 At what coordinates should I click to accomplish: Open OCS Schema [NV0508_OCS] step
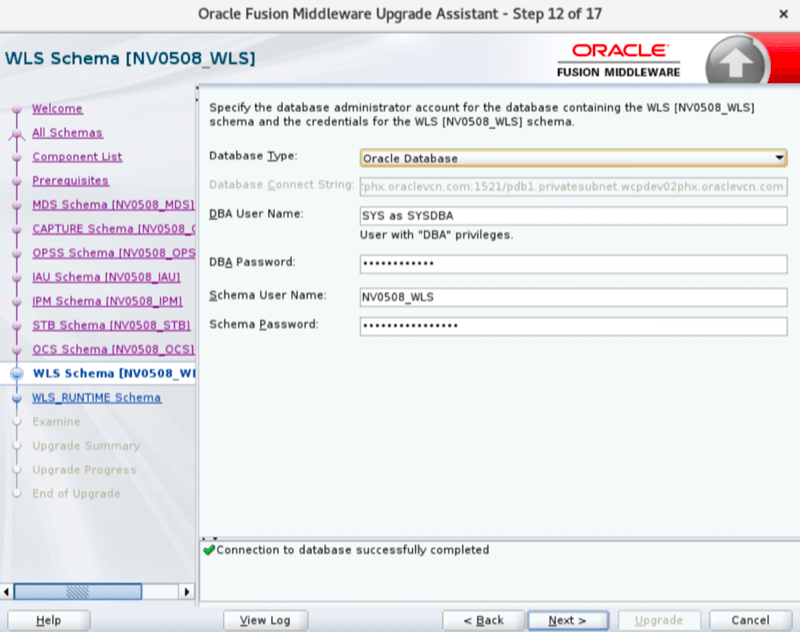pos(113,349)
